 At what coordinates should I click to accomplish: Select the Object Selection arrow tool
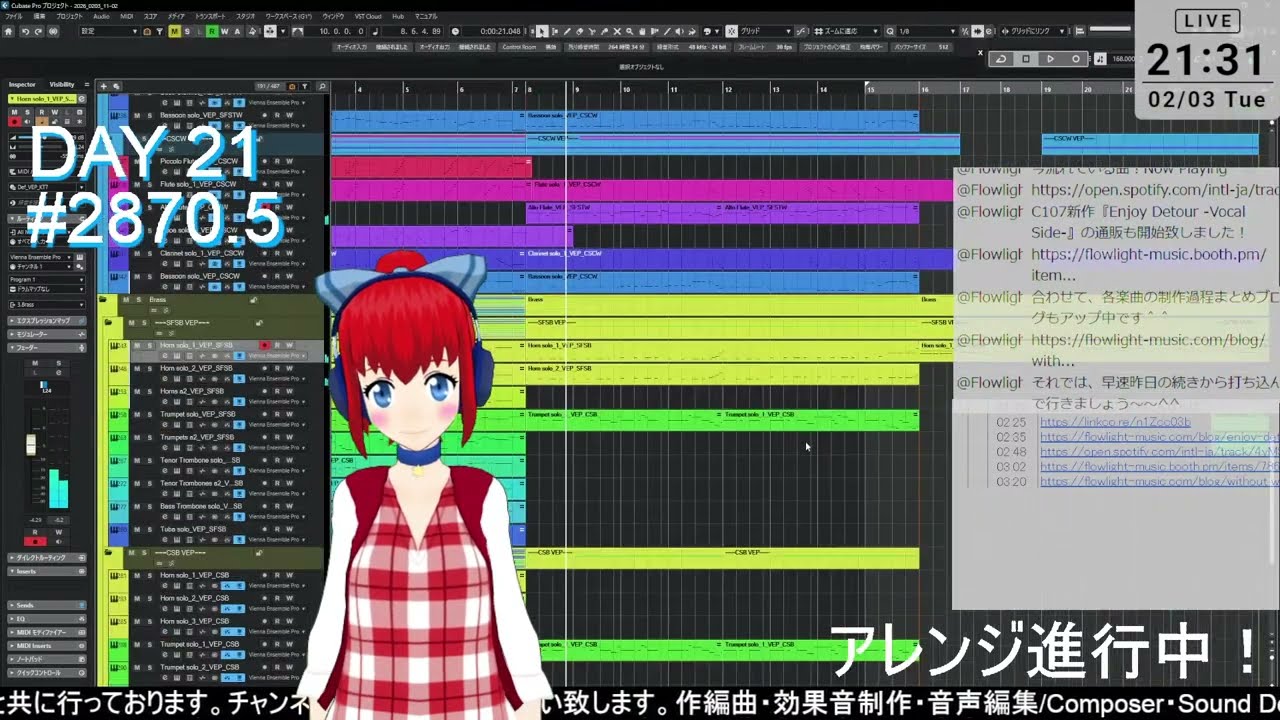tap(542, 31)
